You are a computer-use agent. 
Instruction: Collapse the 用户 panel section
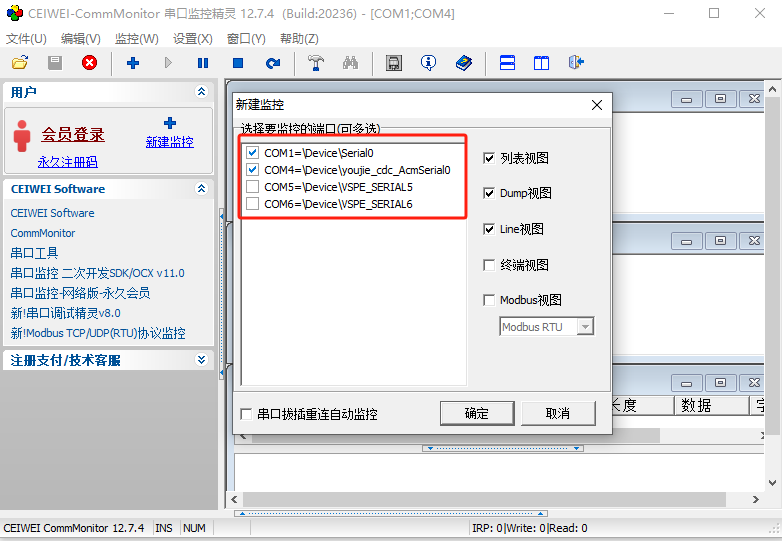pos(201,92)
